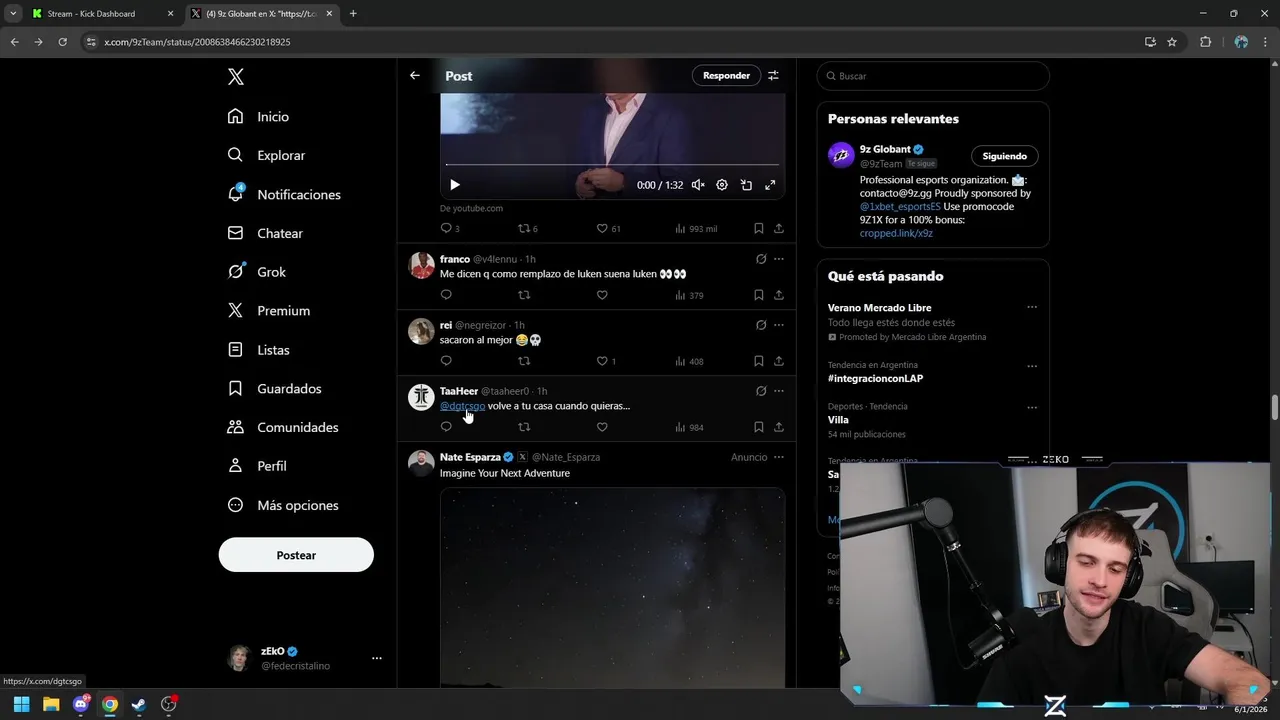
Task: Reply to franco's comment
Action: coord(446,295)
